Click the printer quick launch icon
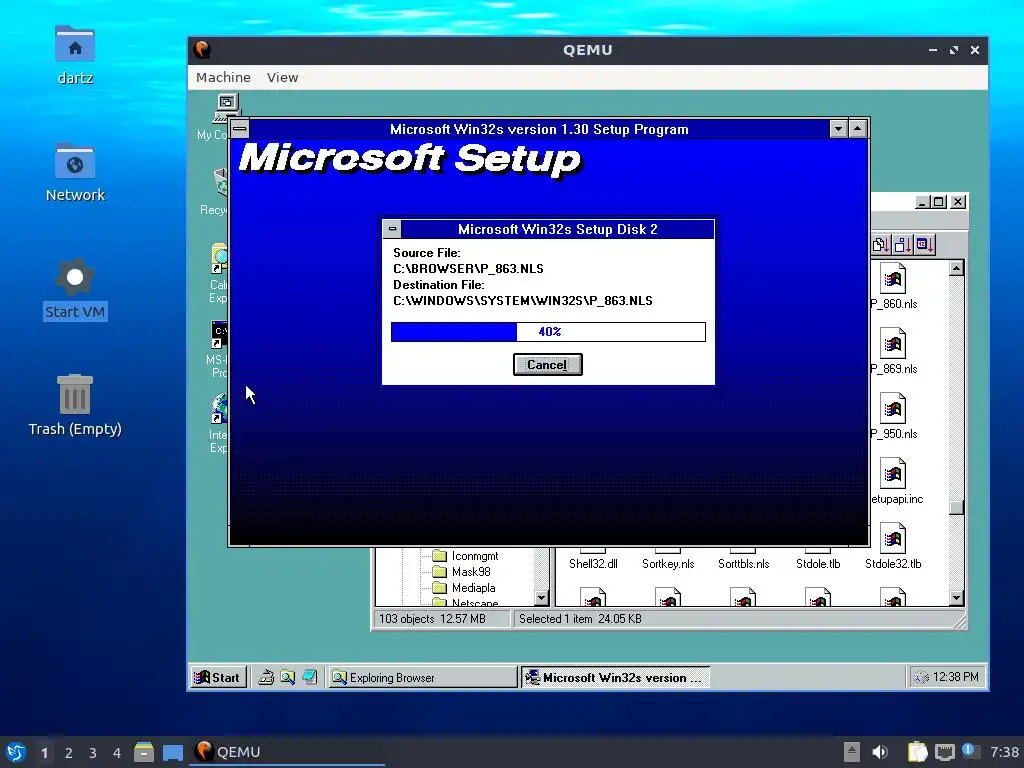This screenshot has width=1024, height=768. [x=266, y=677]
